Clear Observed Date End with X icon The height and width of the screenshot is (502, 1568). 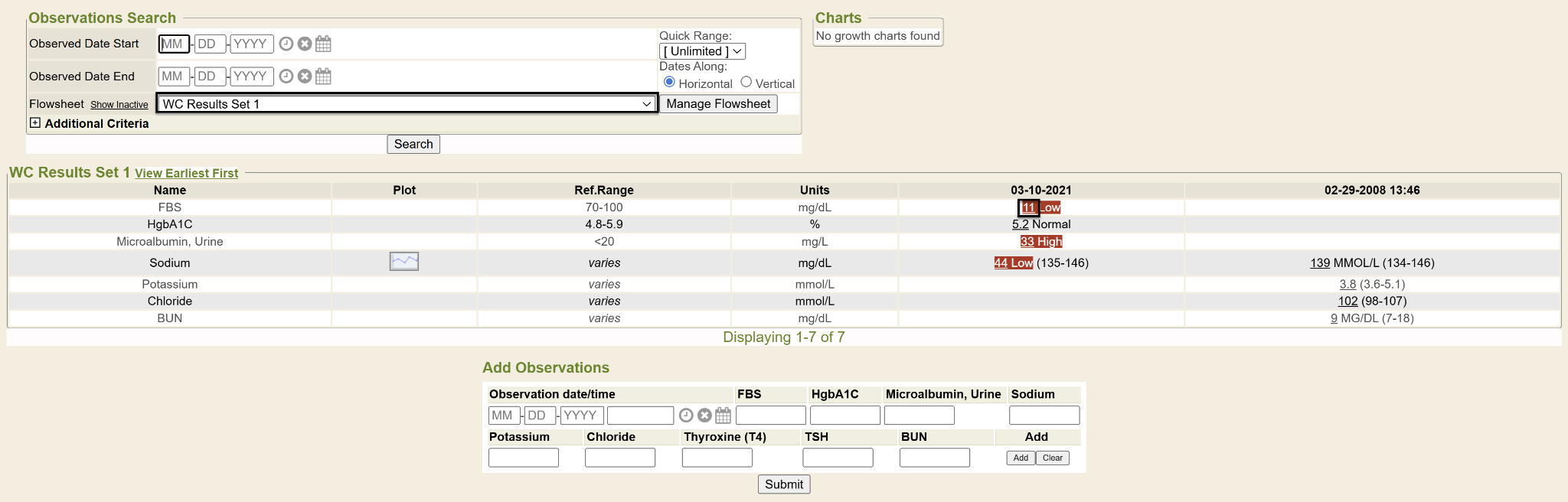pyautogui.click(x=305, y=77)
